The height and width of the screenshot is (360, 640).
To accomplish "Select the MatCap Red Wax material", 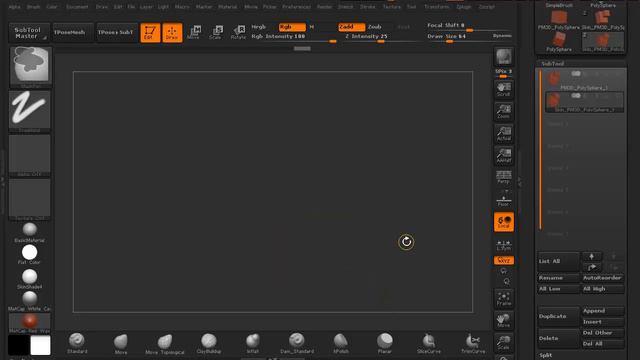I will pos(29,323).
